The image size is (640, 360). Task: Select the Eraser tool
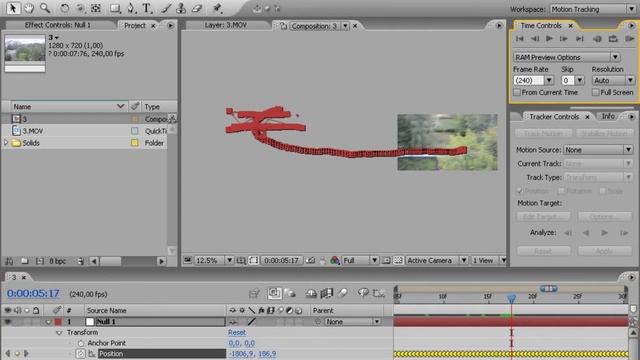[197, 8]
